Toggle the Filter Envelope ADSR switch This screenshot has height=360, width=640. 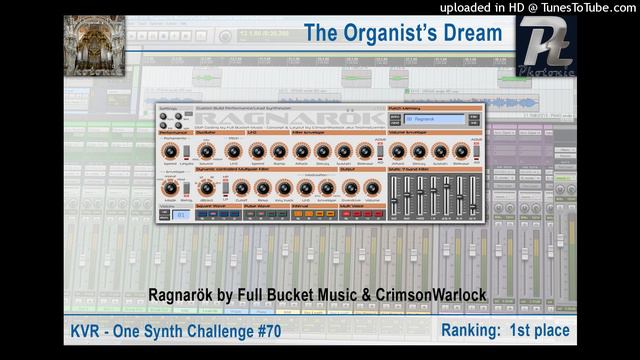click(380, 151)
